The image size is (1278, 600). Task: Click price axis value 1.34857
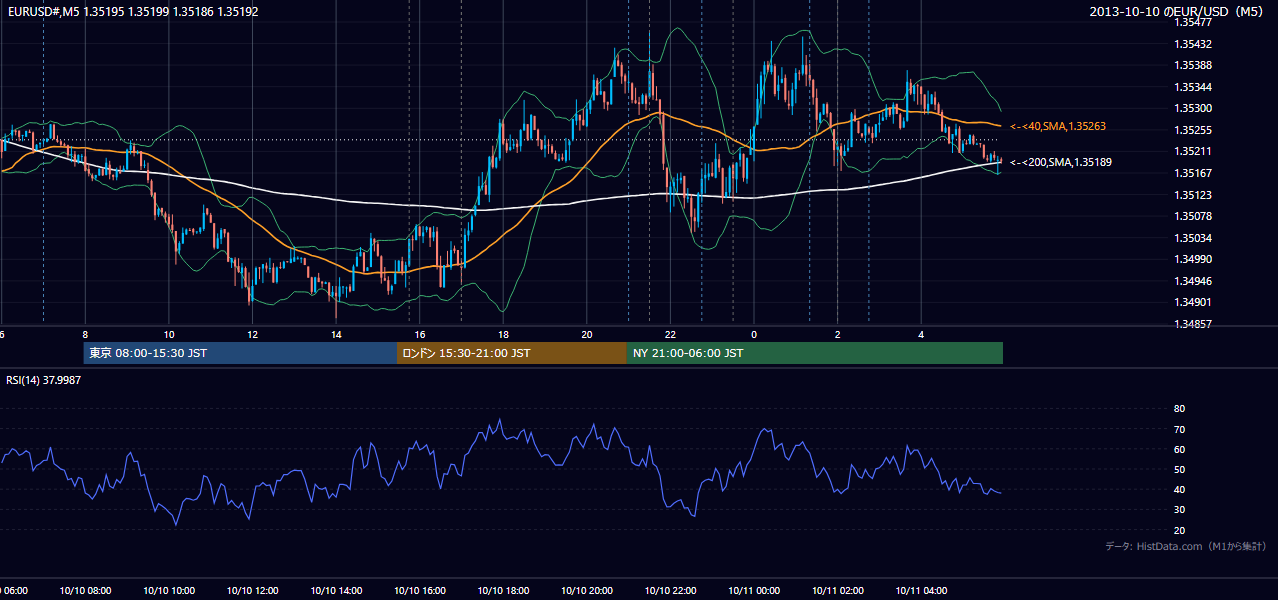tap(1193, 324)
